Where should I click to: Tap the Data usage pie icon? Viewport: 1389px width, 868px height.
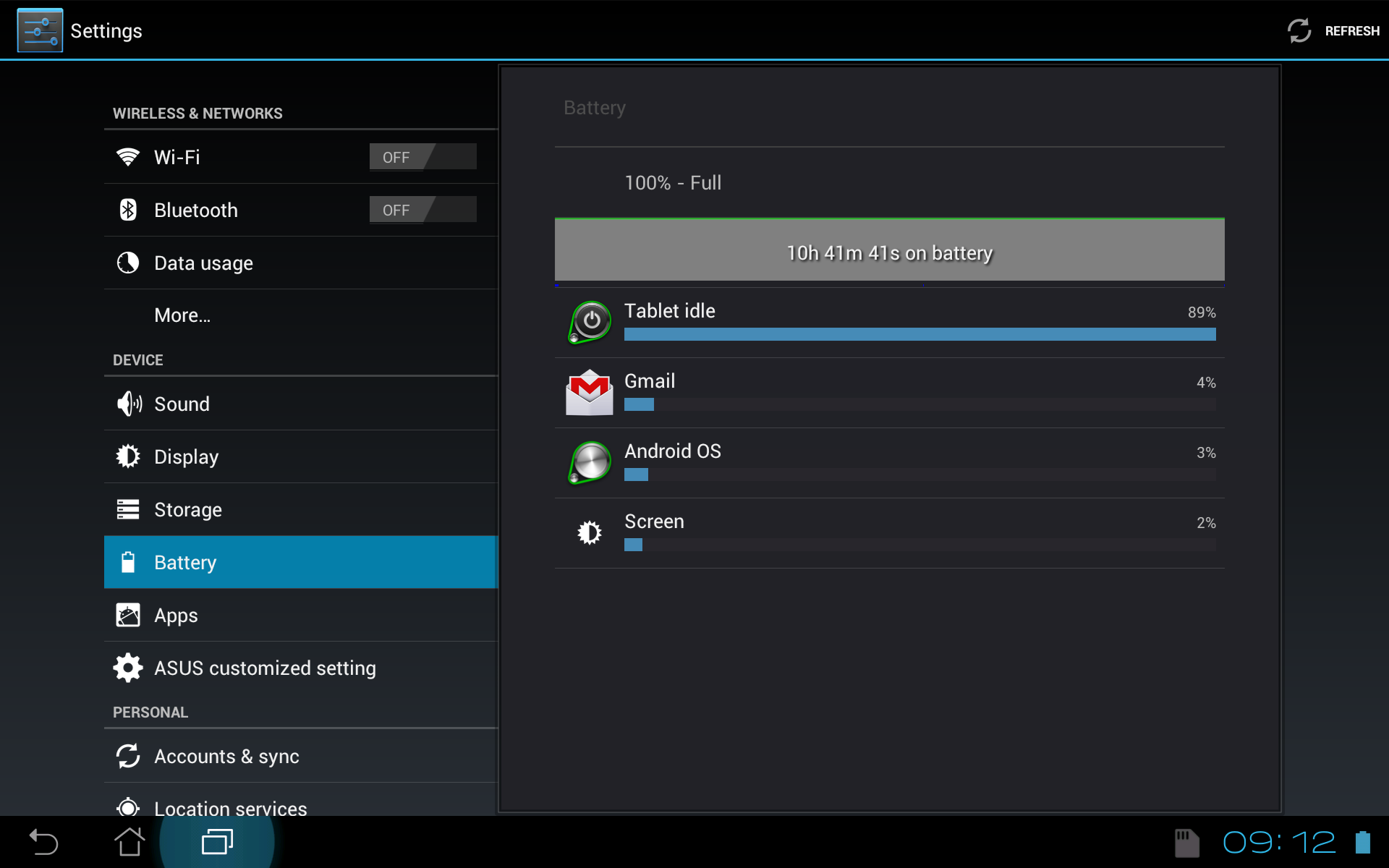[128, 263]
